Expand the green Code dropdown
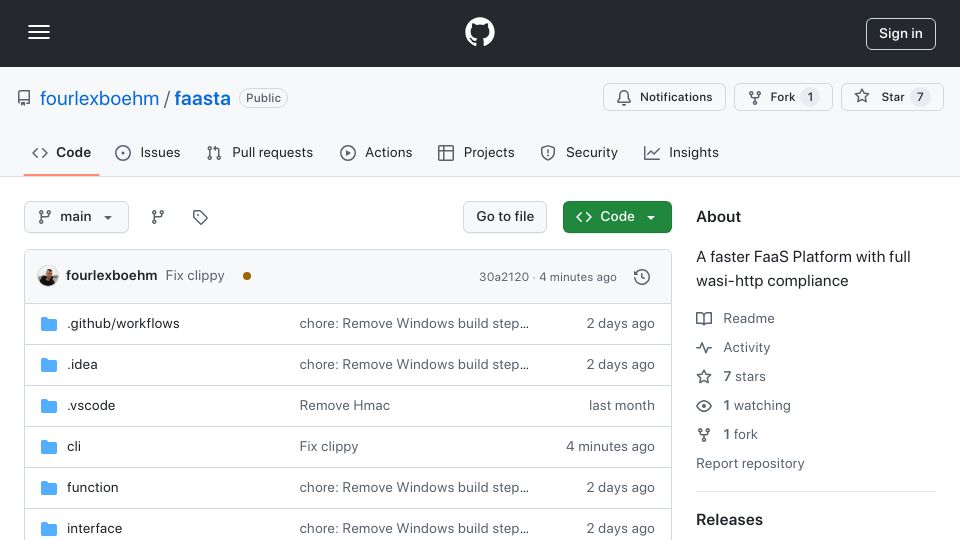This screenshot has width=960, height=540. pos(617,217)
